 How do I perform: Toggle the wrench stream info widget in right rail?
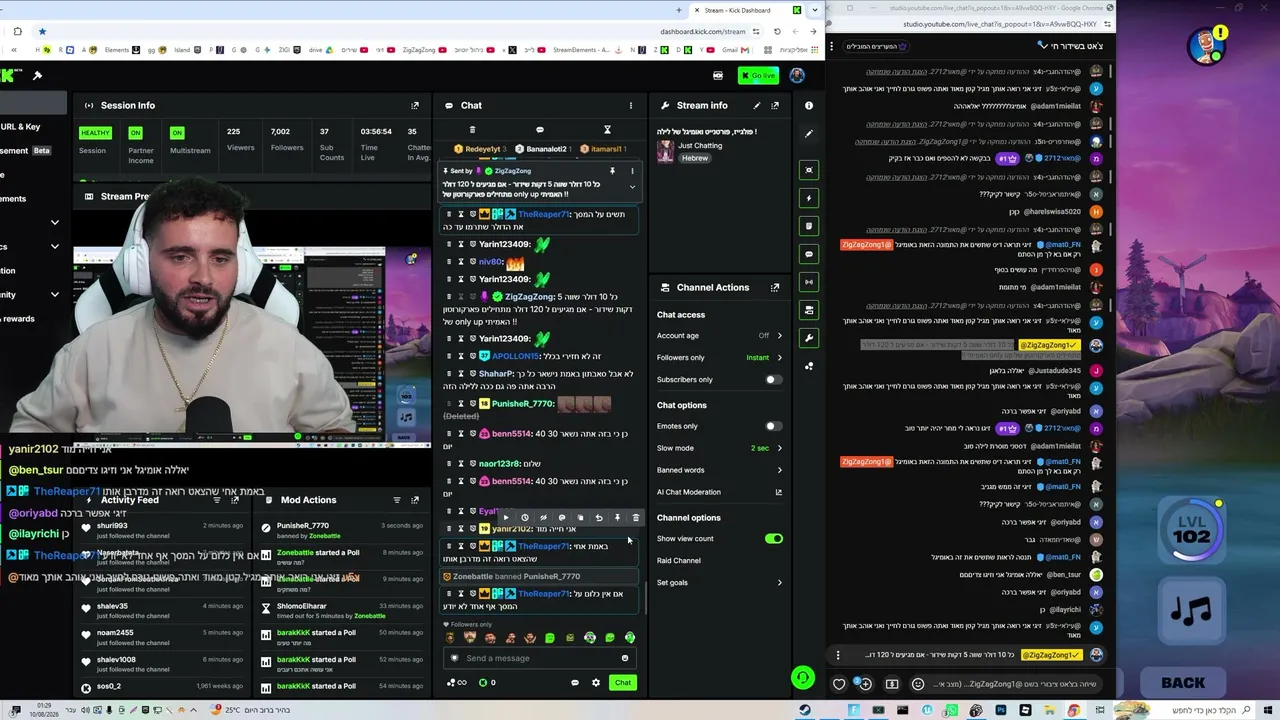click(x=809, y=338)
